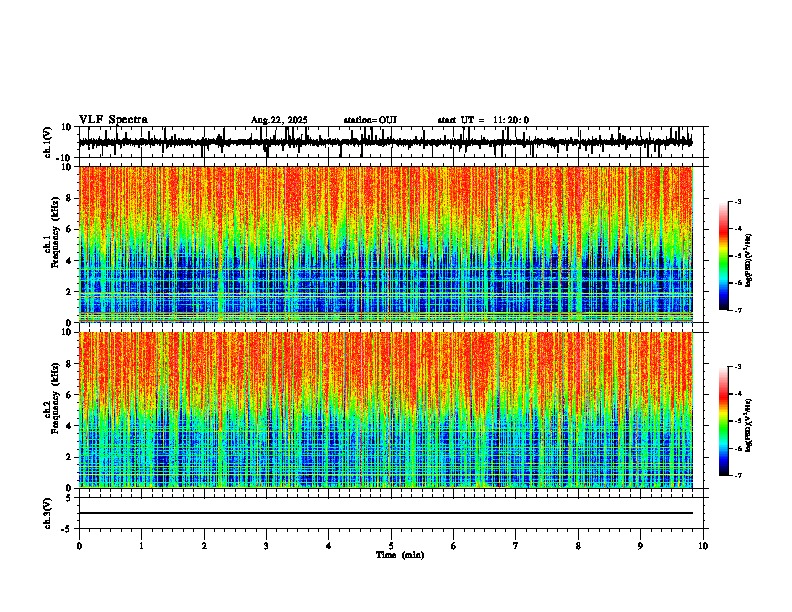Click the "ch.3(V)" axis label
The height and width of the screenshot is (612, 792).
(x=47, y=514)
